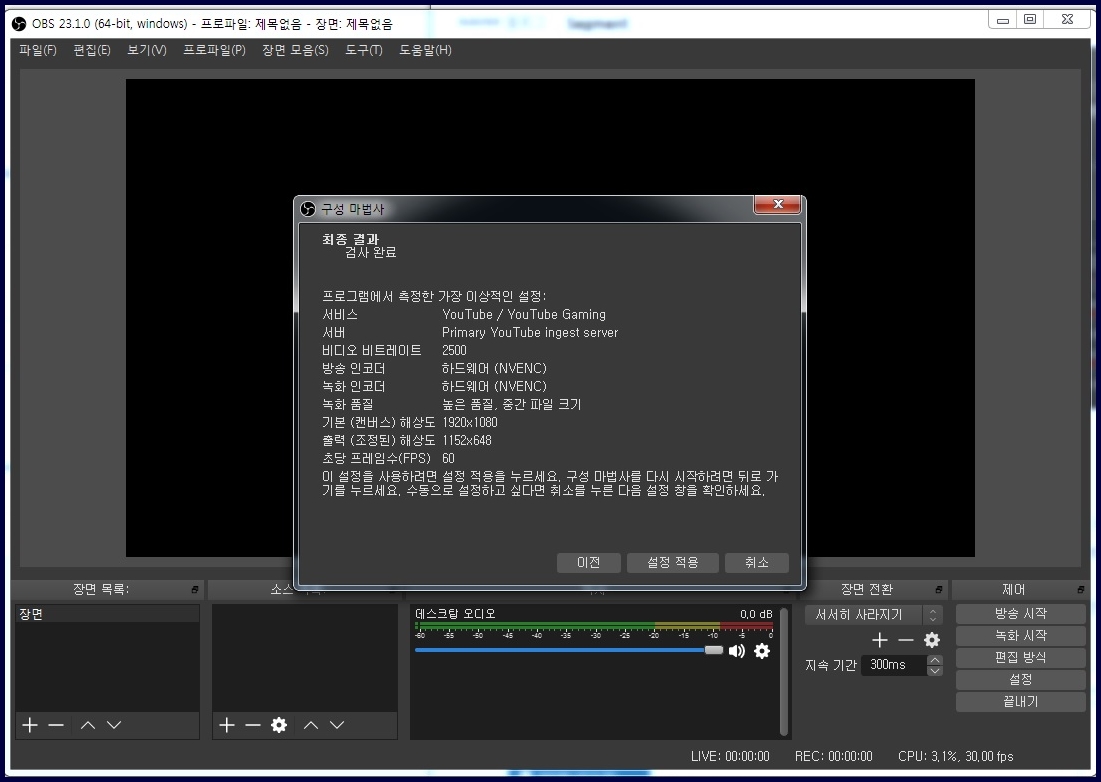Viewport: 1101px width, 782px height.
Task: Remove scene using minus icon in scene list
Action: (56, 725)
